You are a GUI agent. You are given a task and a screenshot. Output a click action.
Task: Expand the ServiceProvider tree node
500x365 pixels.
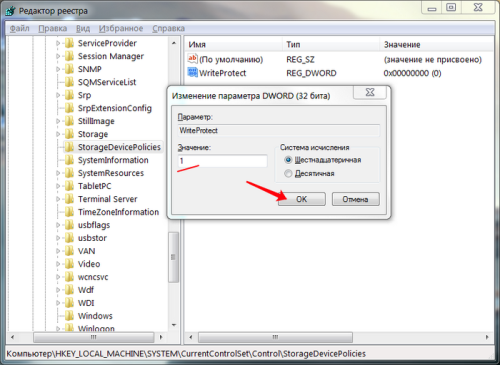point(58,43)
